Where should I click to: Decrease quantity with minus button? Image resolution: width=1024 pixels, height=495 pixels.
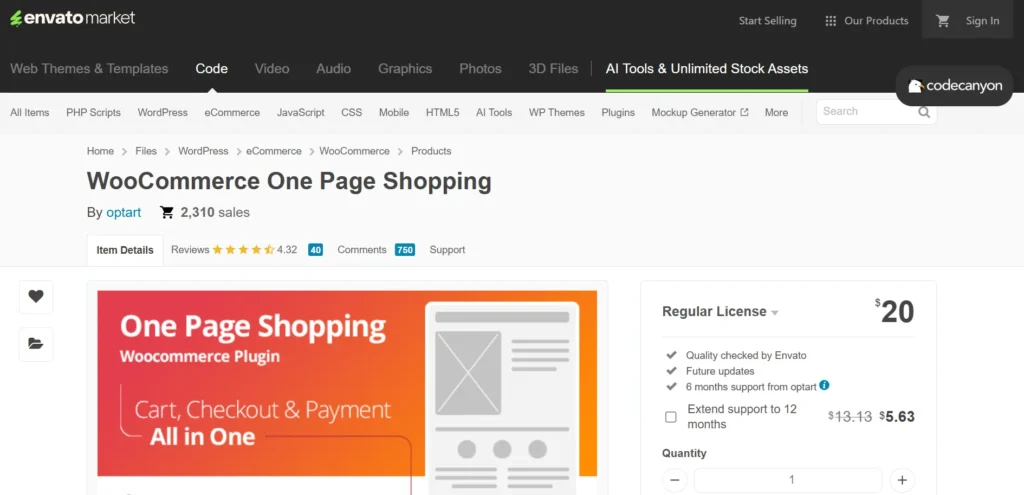675,480
